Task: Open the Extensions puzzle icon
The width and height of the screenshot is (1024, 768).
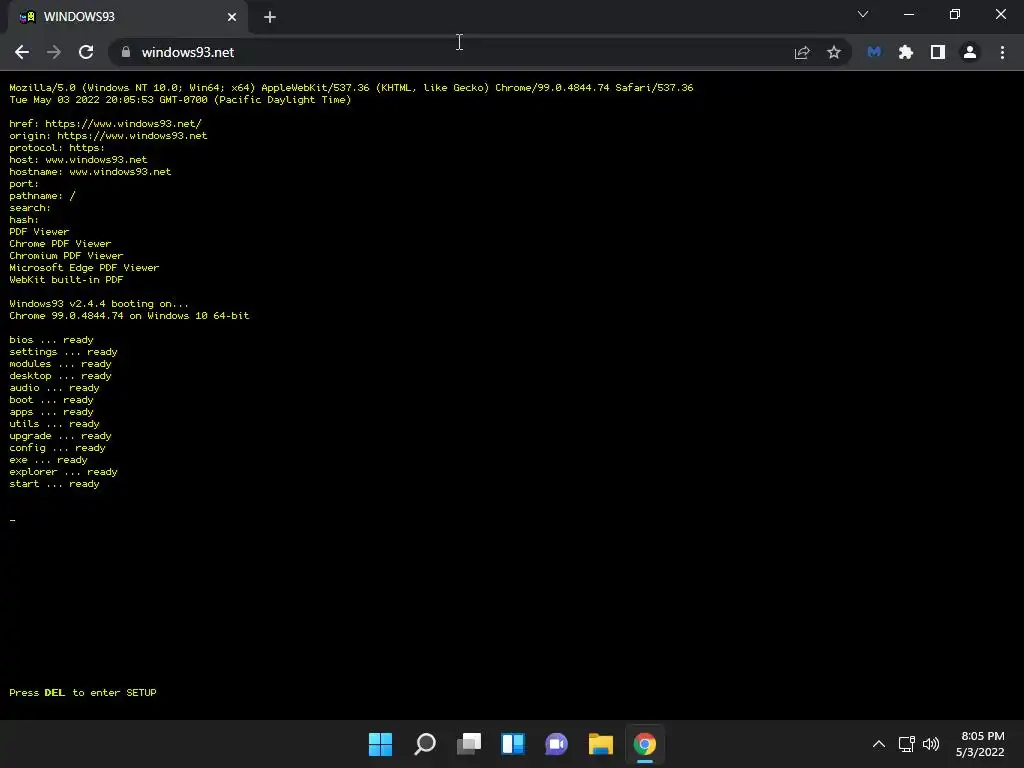Action: click(906, 52)
